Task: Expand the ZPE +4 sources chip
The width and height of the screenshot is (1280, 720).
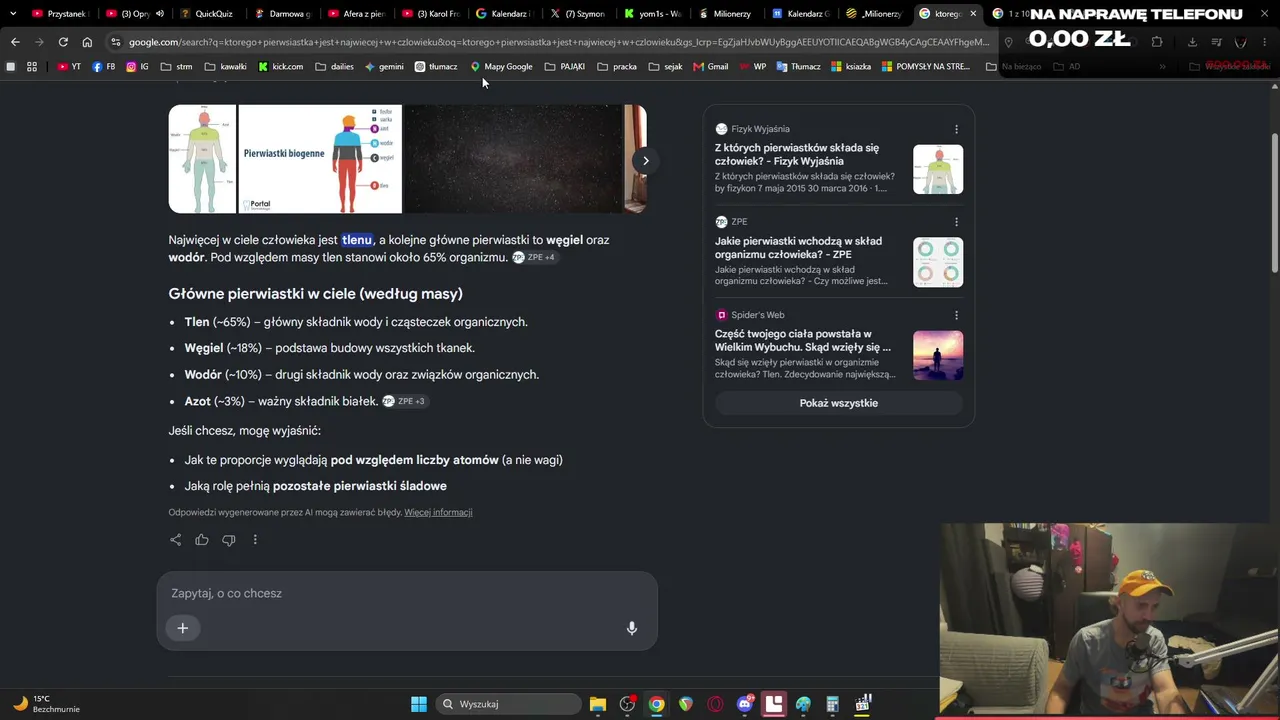Action: coord(534,257)
